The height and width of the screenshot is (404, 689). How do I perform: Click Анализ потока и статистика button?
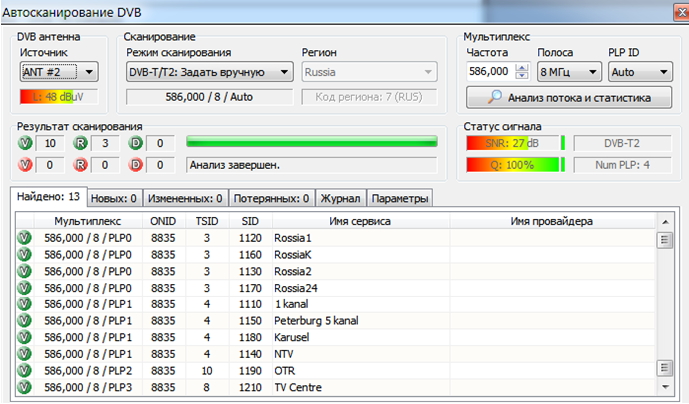coord(568,98)
